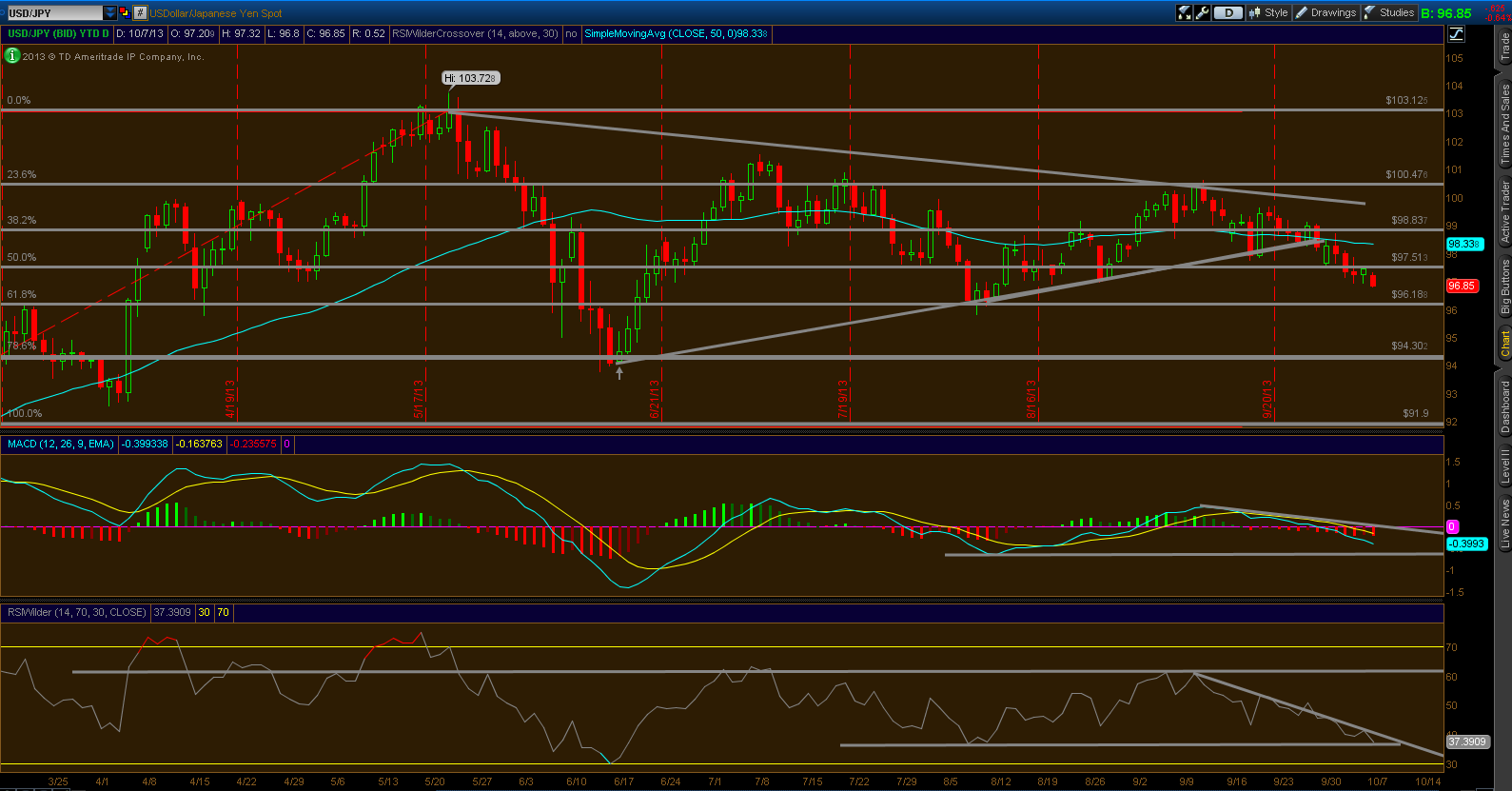Click the 61.8% Fibonacci label
This screenshot has width=1512, height=791.
[x=21, y=294]
